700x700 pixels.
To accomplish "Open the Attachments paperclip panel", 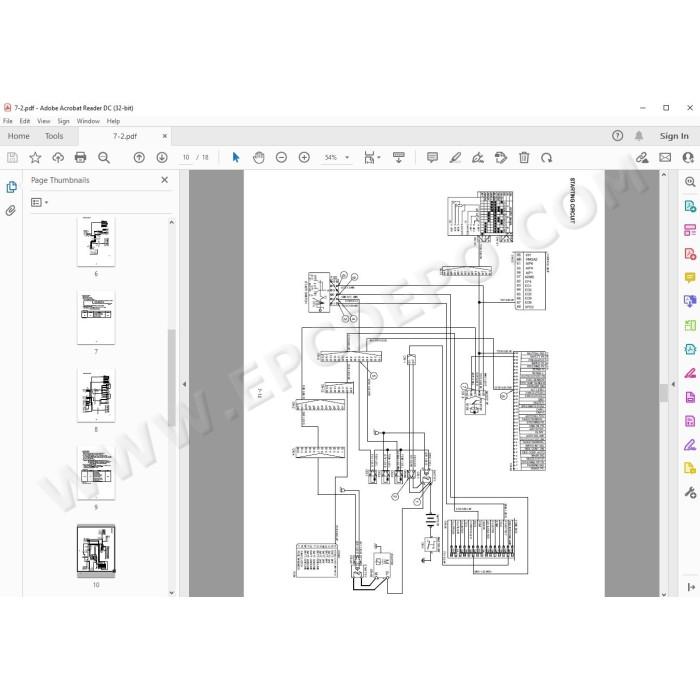I will tap(11, 210).
